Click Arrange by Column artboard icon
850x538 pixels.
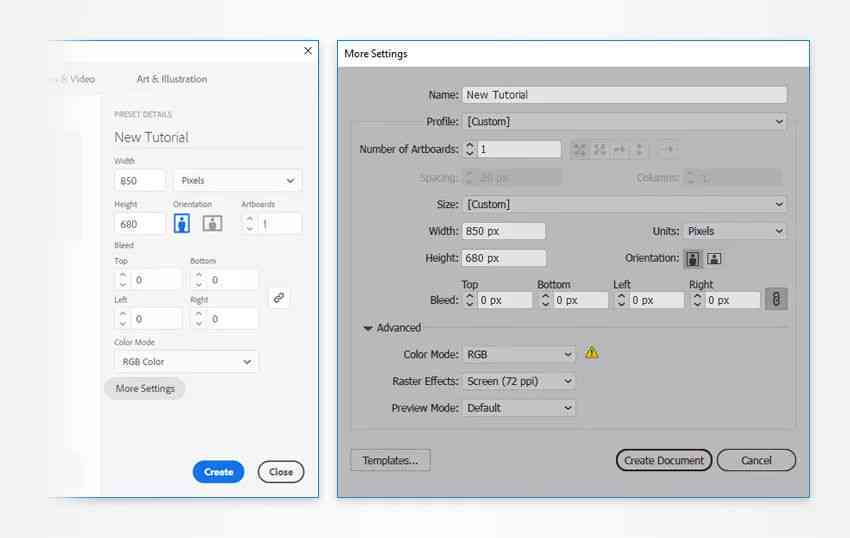[x=639, y=150]
